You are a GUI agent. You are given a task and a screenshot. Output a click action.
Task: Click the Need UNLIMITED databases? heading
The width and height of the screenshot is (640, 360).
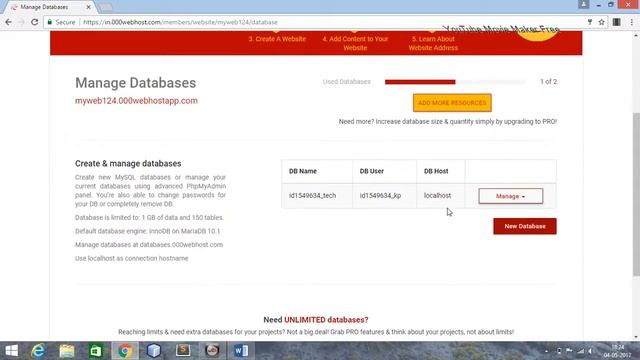[x=316, y=320]
